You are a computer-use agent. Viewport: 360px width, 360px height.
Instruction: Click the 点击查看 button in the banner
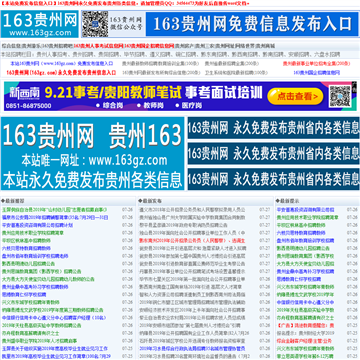tap(296, 96)
